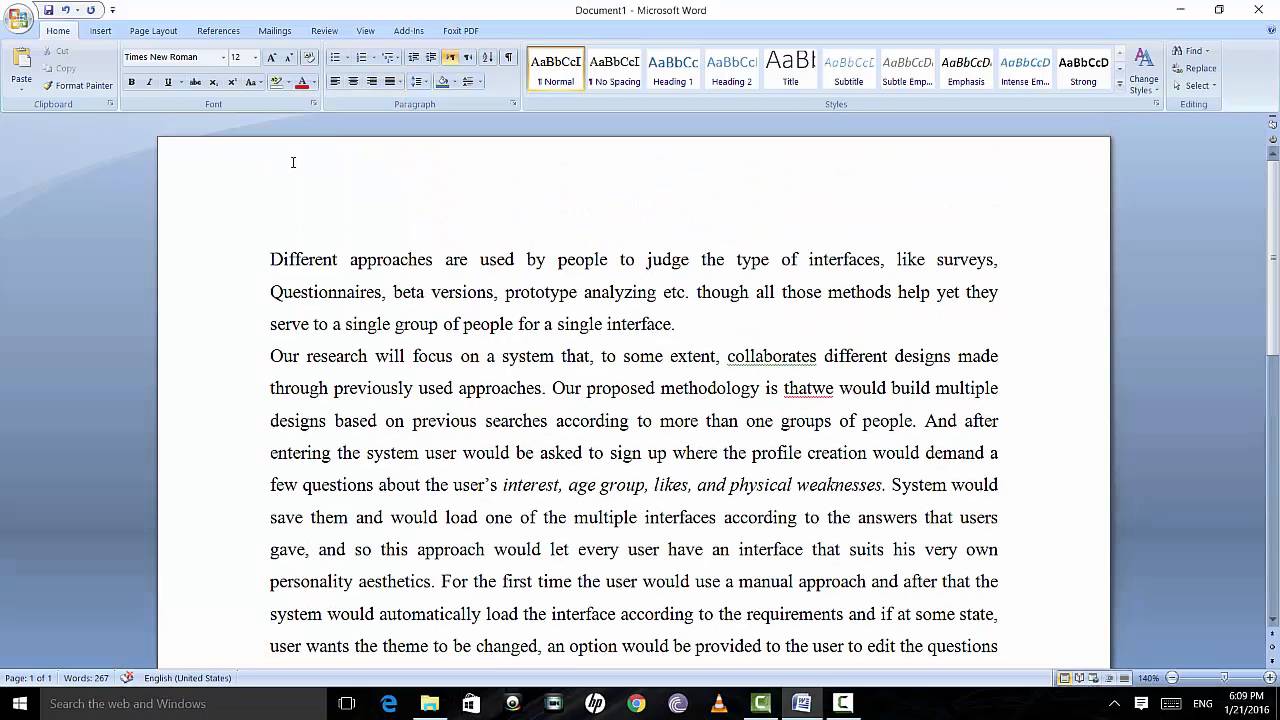Click the Change Styles icon

[1143, 71]
